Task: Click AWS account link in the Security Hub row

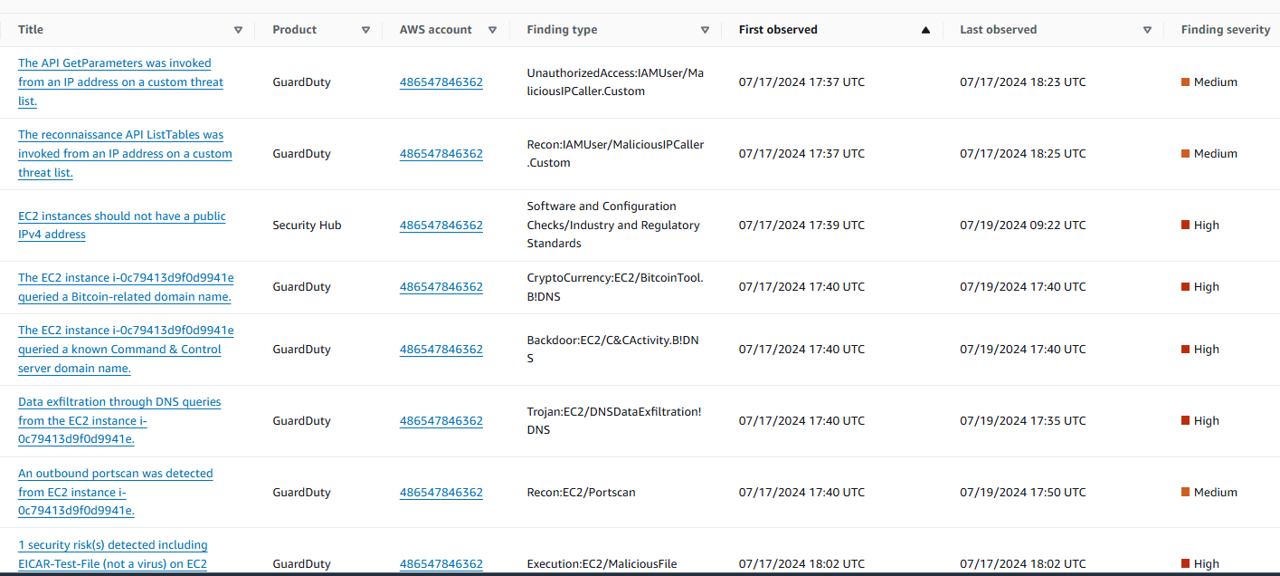Action: click(441, 225)
